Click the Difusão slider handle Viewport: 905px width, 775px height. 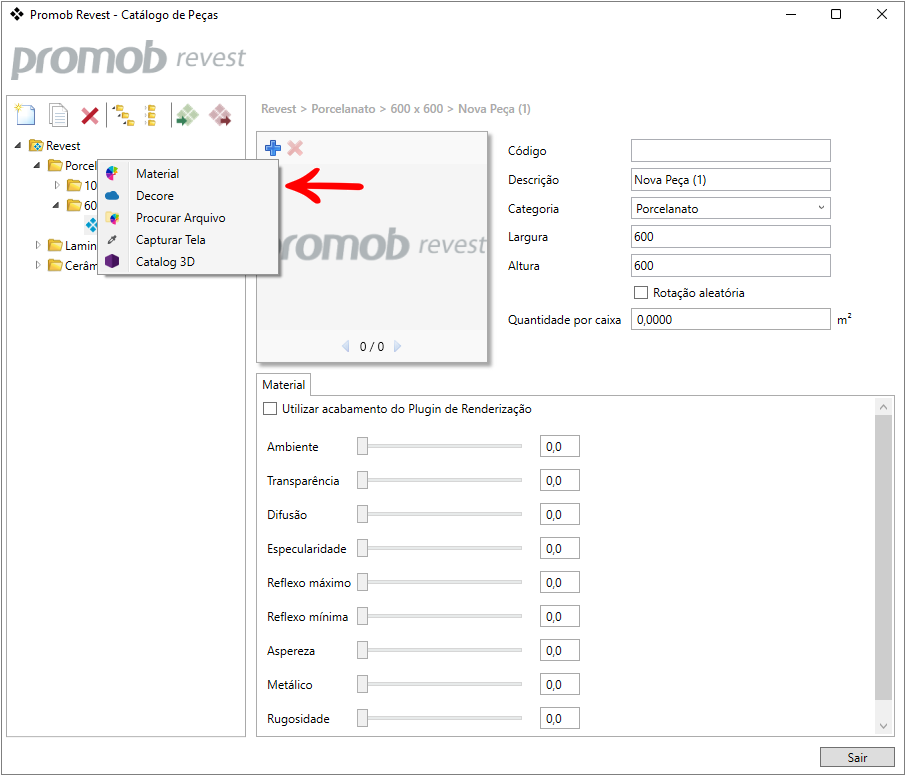click(x=362, y=514)
